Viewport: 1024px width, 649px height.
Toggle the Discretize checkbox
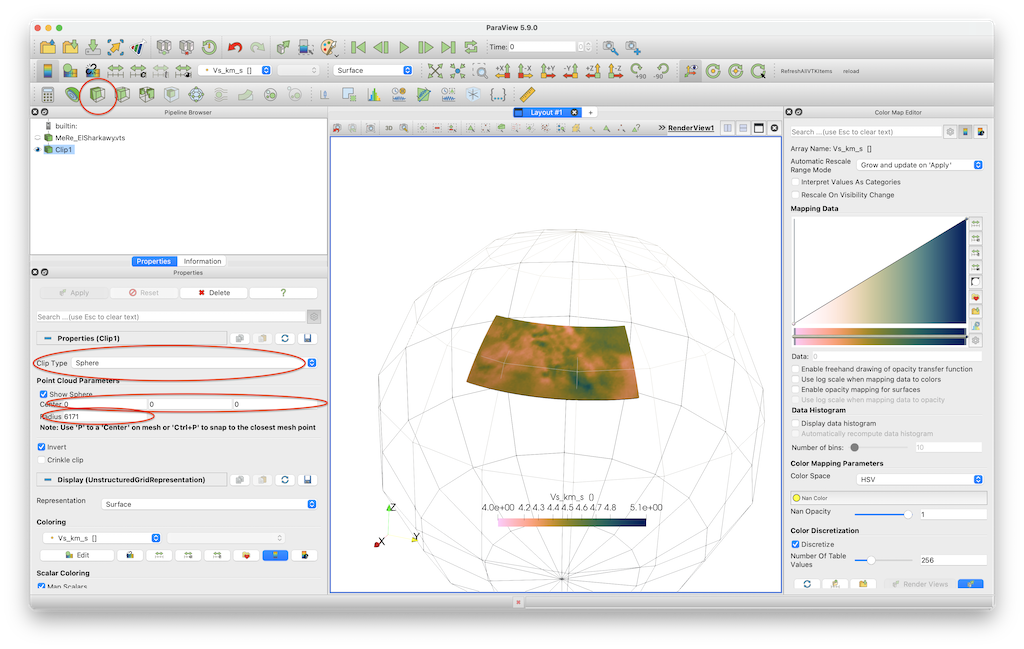point(796,544)
